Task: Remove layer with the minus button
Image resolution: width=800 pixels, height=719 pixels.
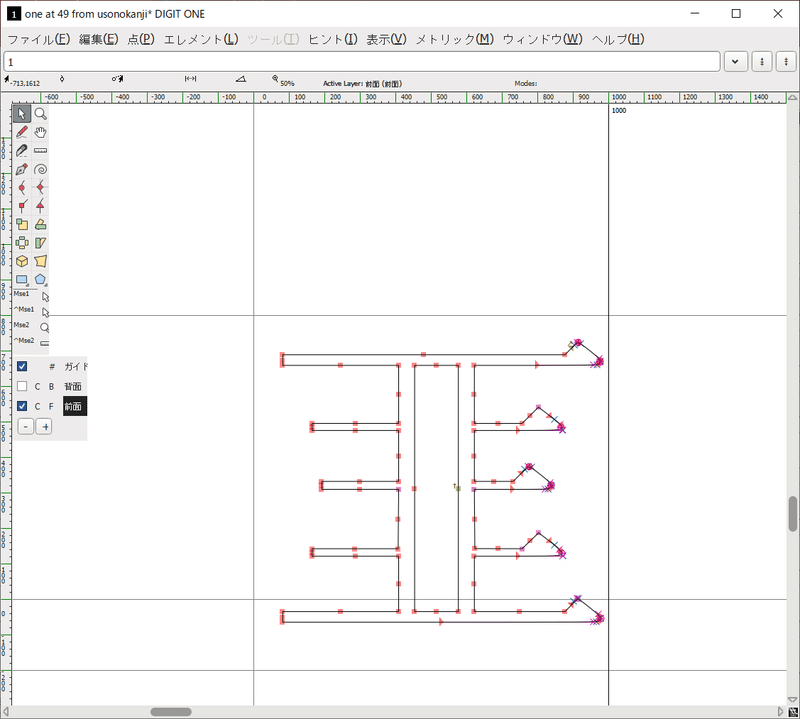Action: coord(26,426)
